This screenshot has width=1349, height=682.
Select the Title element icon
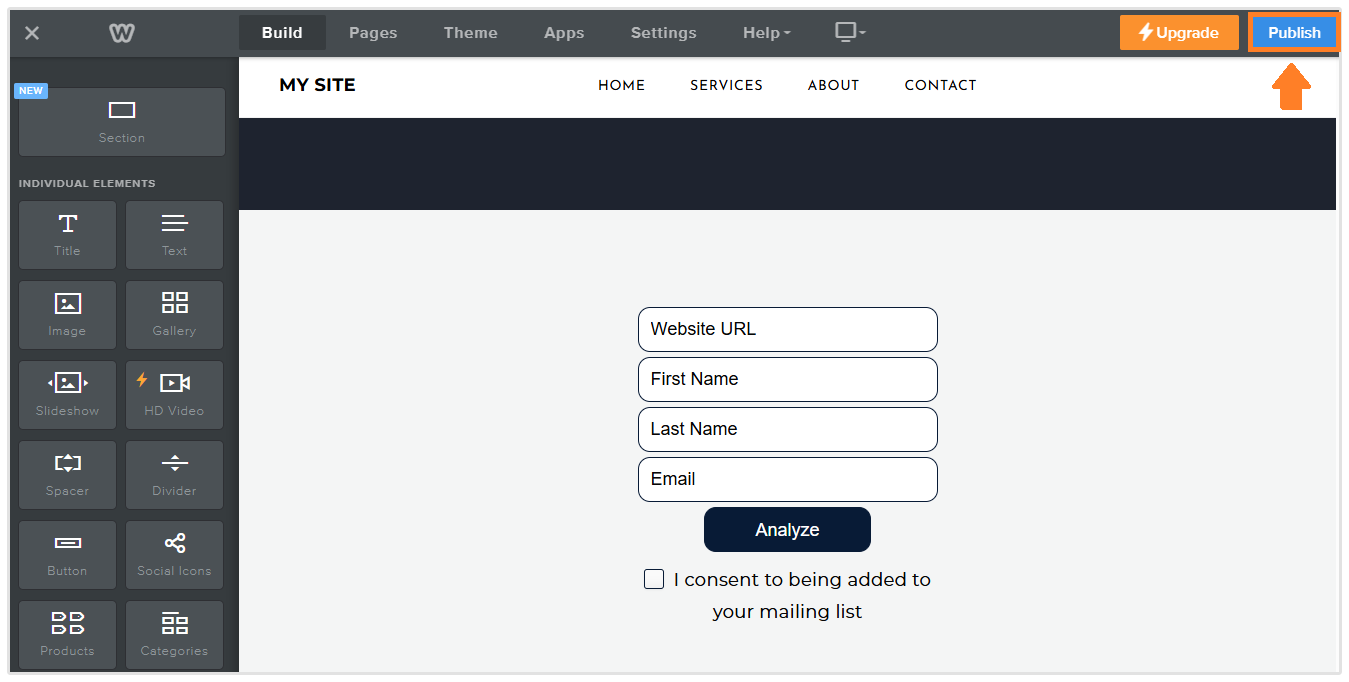(x=67, y=235)
